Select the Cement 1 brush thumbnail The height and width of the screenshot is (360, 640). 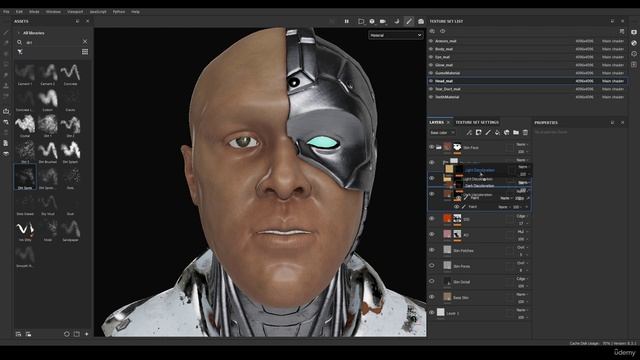(x=25, y=73)
